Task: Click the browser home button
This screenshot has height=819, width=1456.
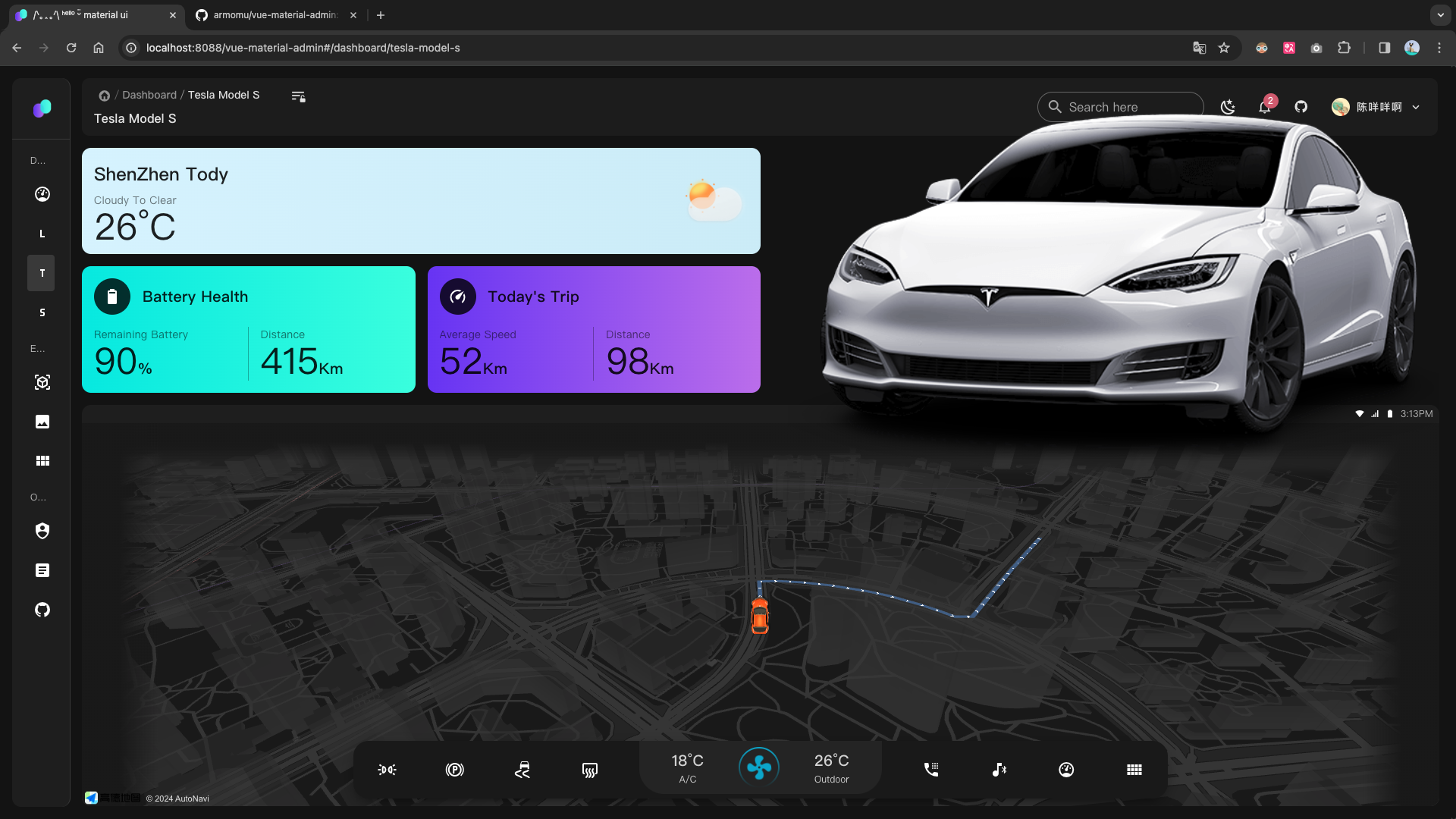Action: click(x=99, y=48)
